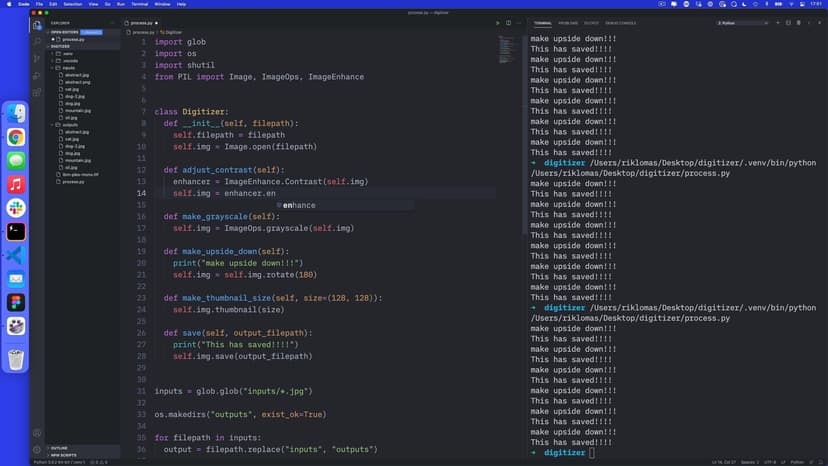Open the Run and Debug view

[37, 75]
